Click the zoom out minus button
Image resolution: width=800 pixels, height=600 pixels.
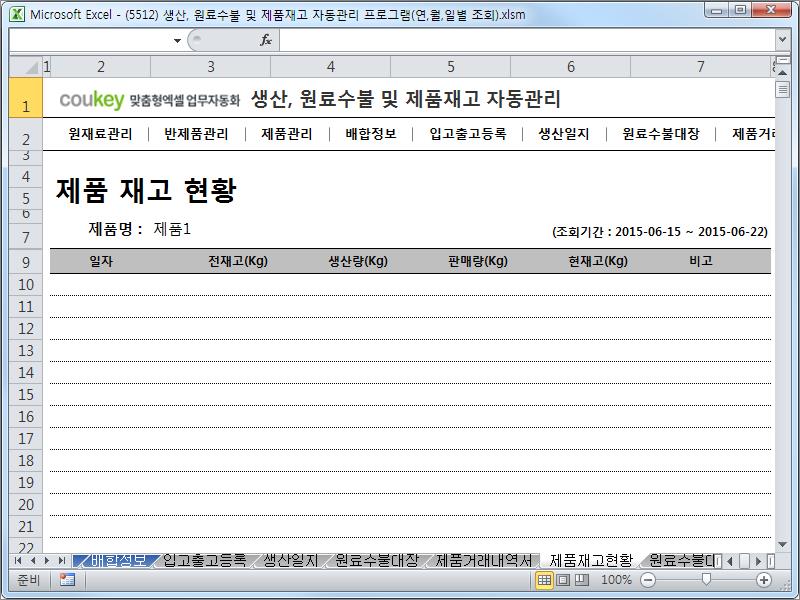648,580
